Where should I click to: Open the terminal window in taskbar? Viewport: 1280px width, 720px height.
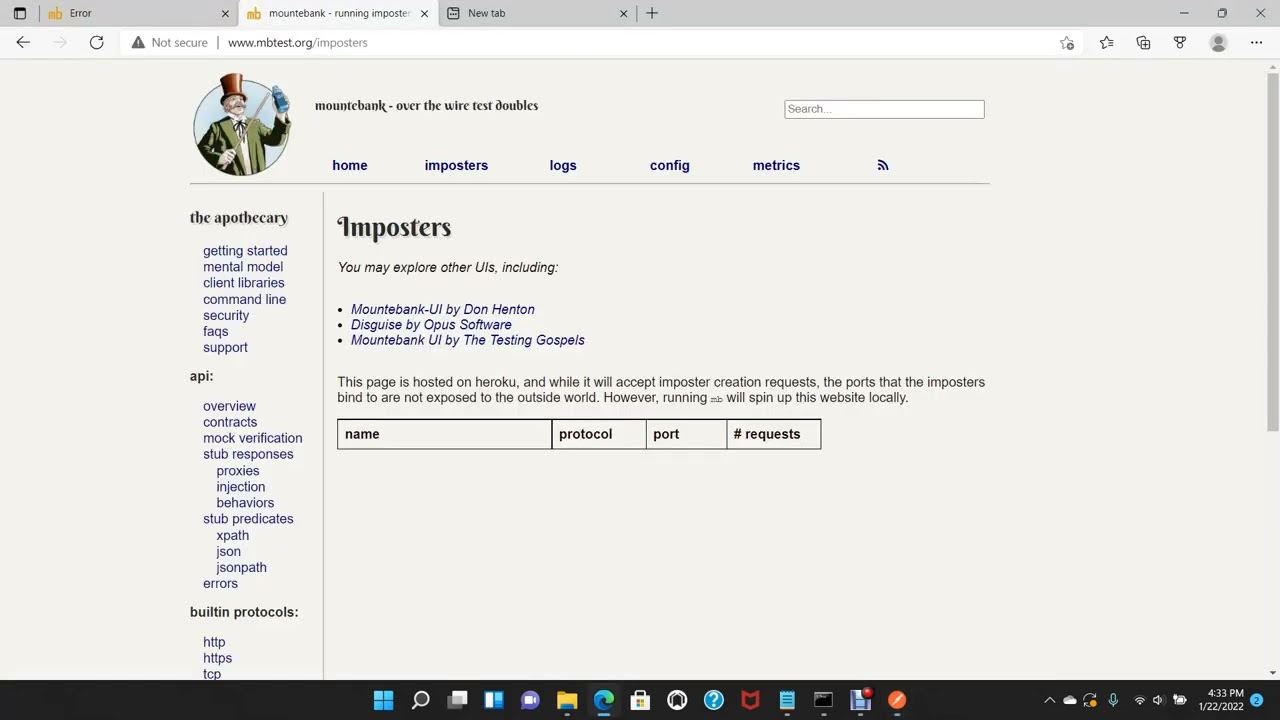(823, 700)
